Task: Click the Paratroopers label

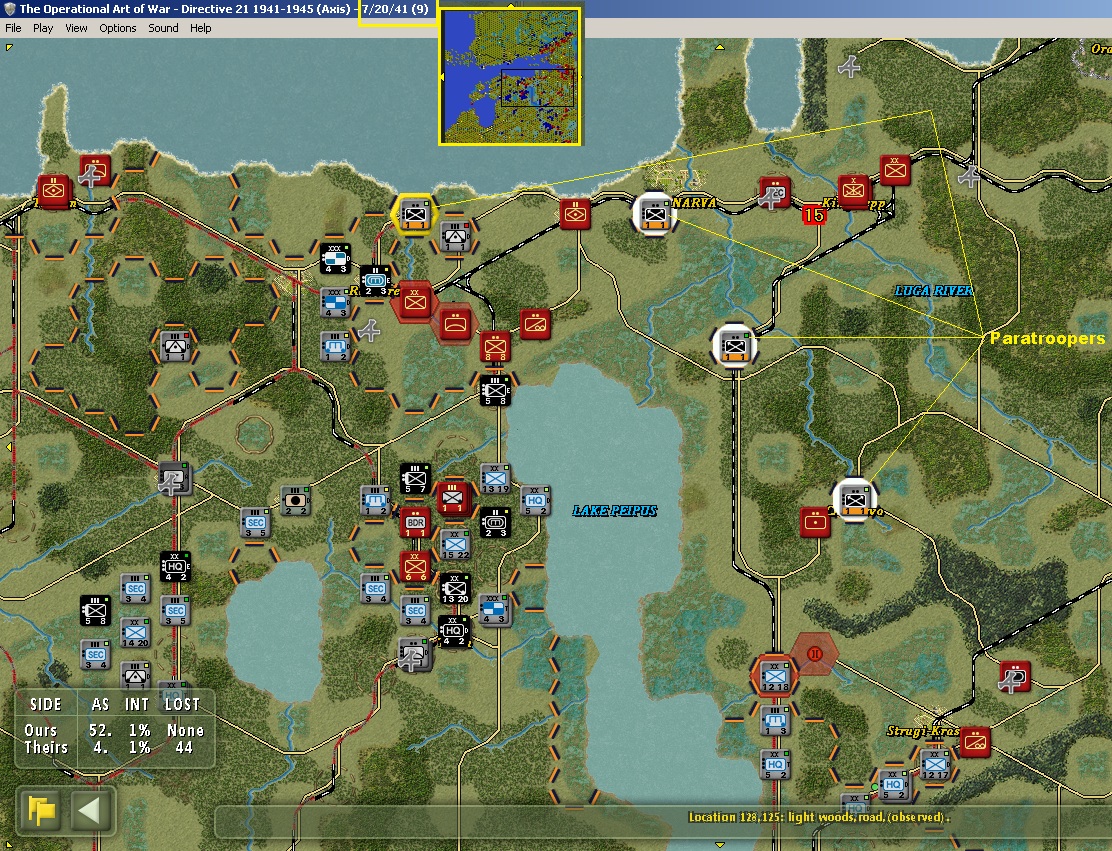Action: (x=1047, y=338)
